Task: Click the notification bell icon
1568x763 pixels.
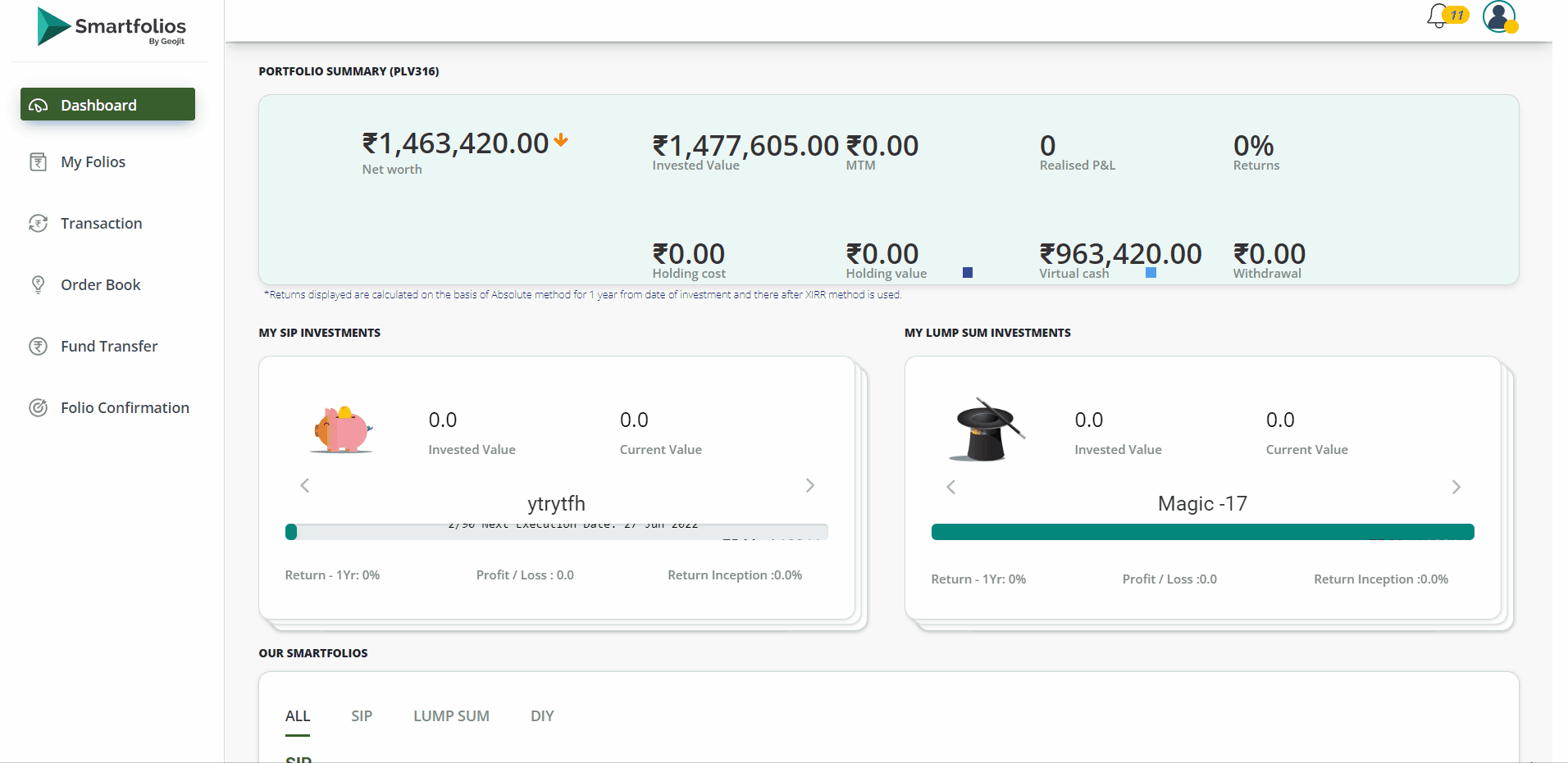Action: pos(1438,16)
